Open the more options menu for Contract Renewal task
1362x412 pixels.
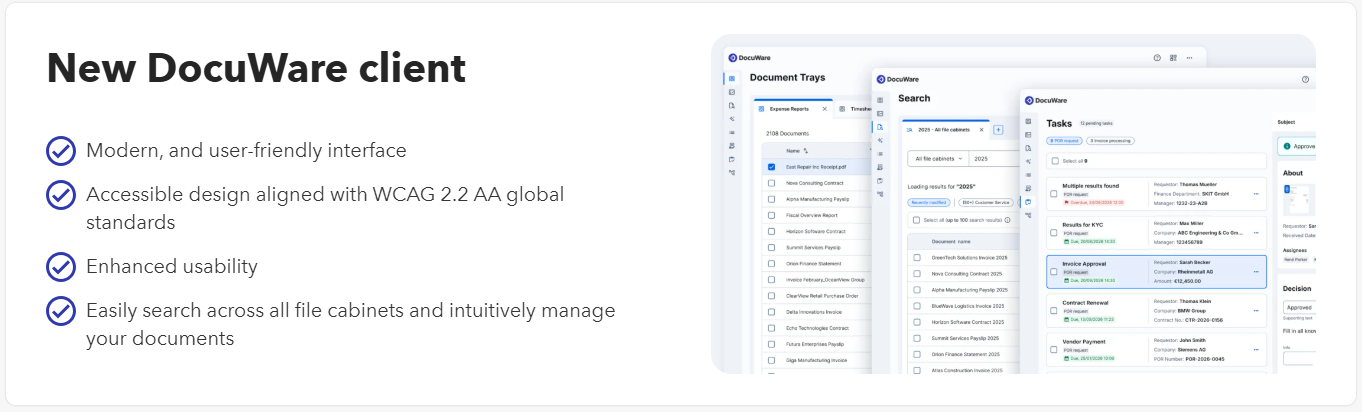tap(1256, 310)
